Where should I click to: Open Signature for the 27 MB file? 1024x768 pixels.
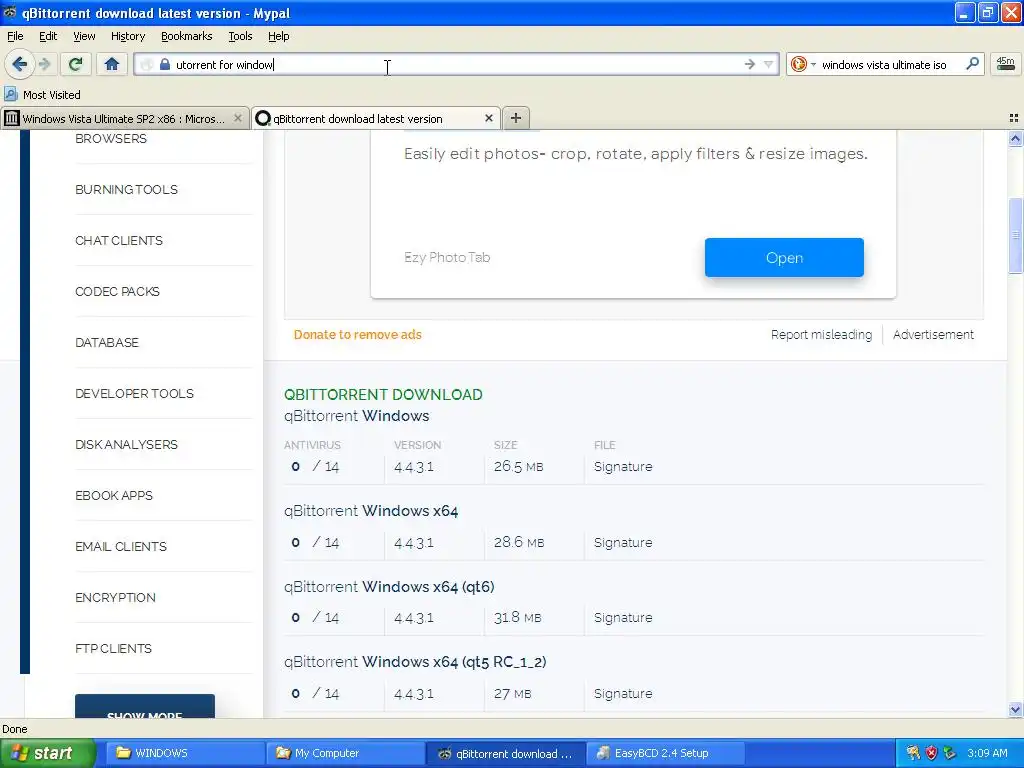[x=623, y=693]
